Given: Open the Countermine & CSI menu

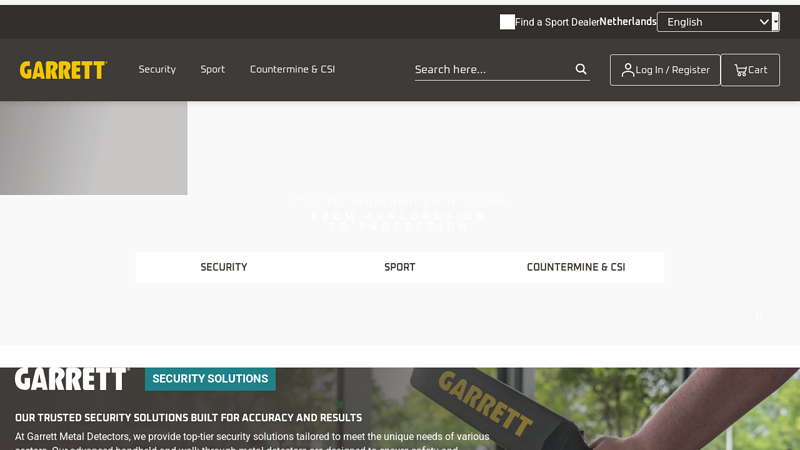Looking at the screenshot, I should tap(292, 69).
